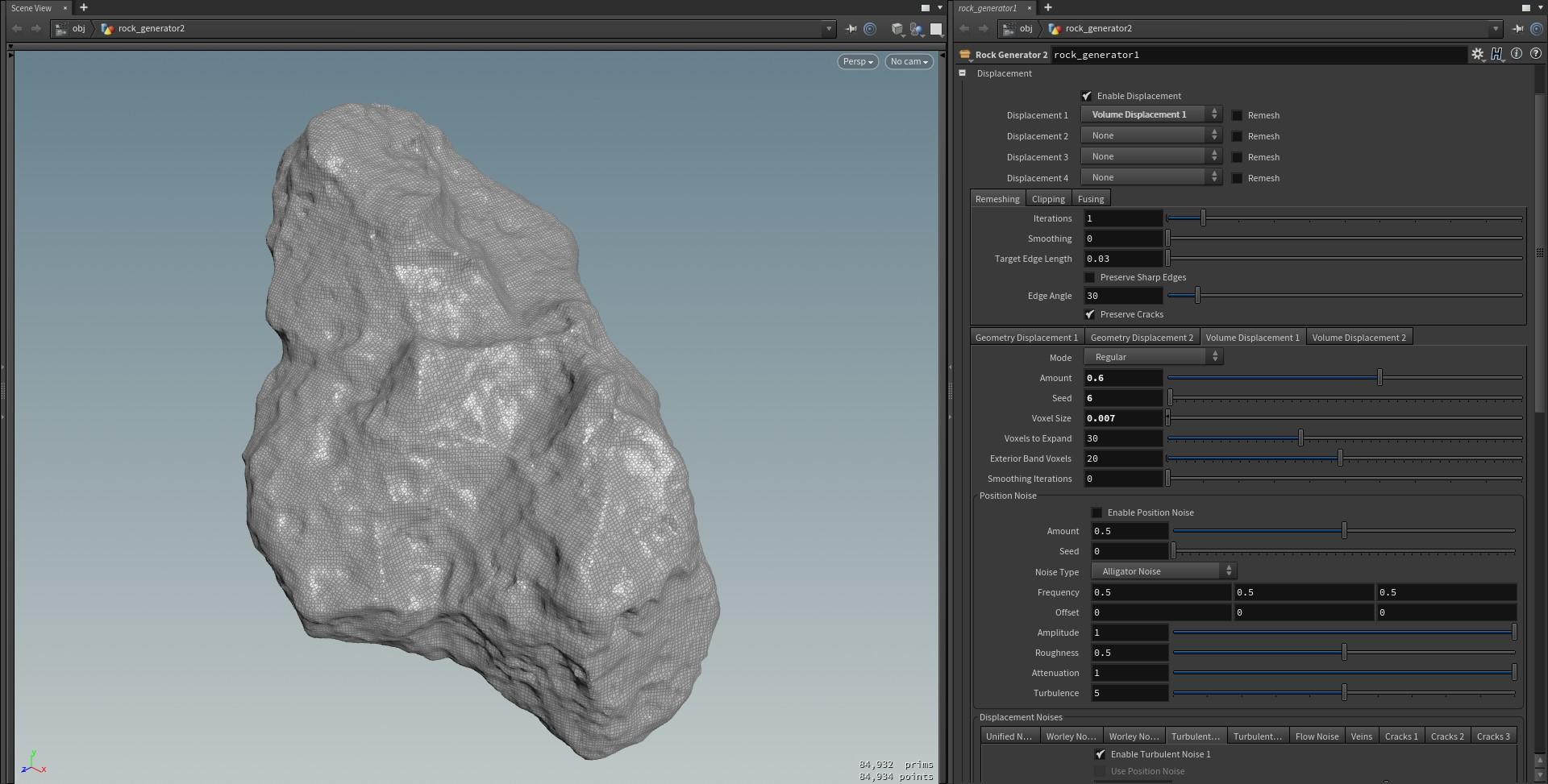
Task: Select the Clipping tab
Action: [x=1048, y=198]
